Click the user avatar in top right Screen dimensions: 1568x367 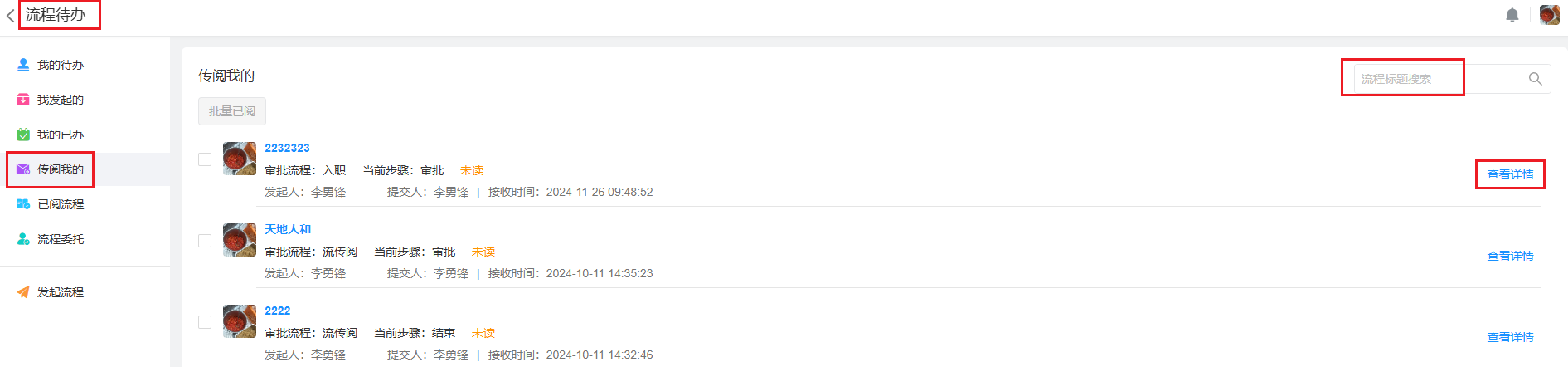click(x=1549, y=15)
